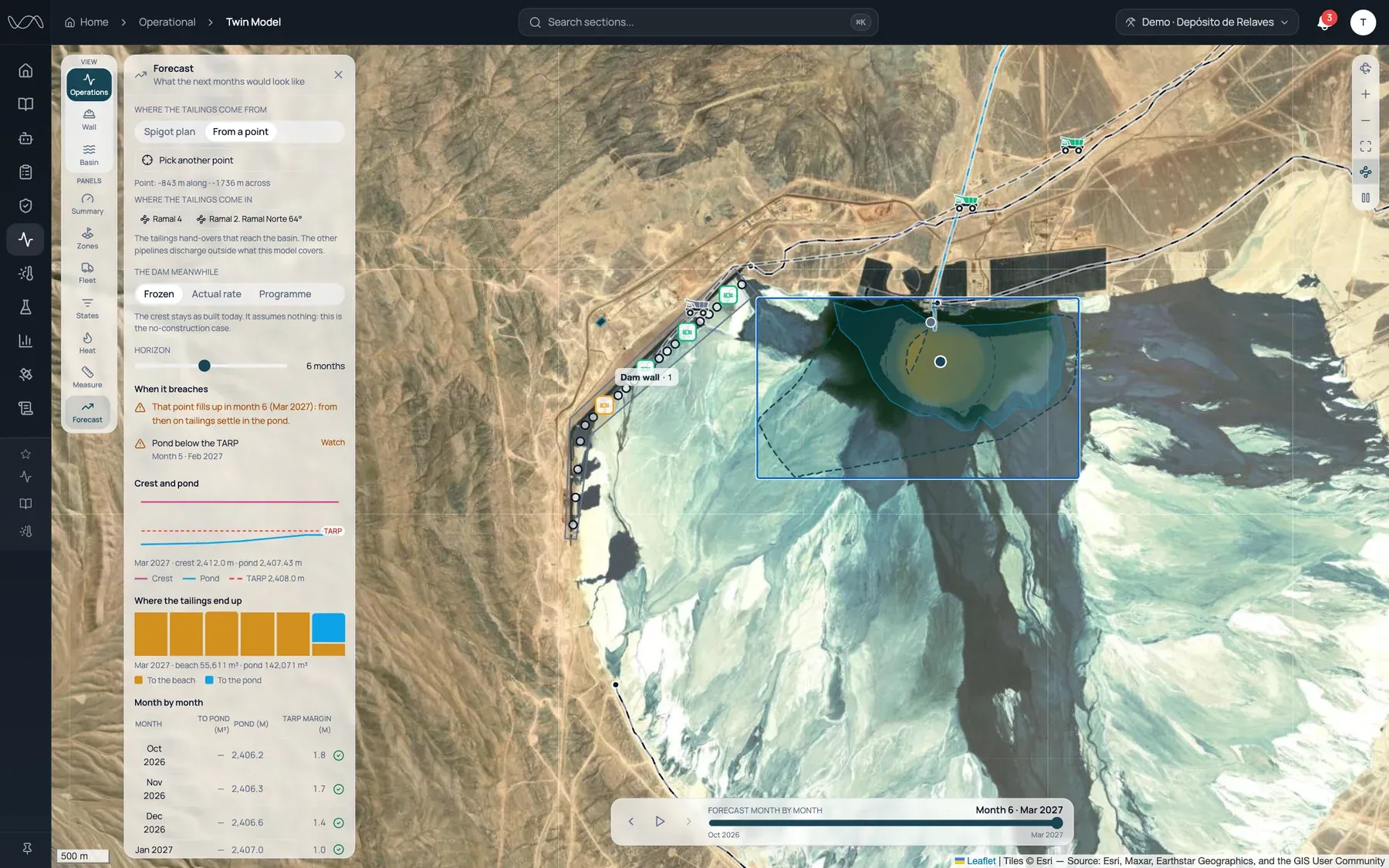Open Demo Depósito de Relaves dropdown
Image resolution: width=1389 pixels, height=868 pixels.
(1207, 22)
